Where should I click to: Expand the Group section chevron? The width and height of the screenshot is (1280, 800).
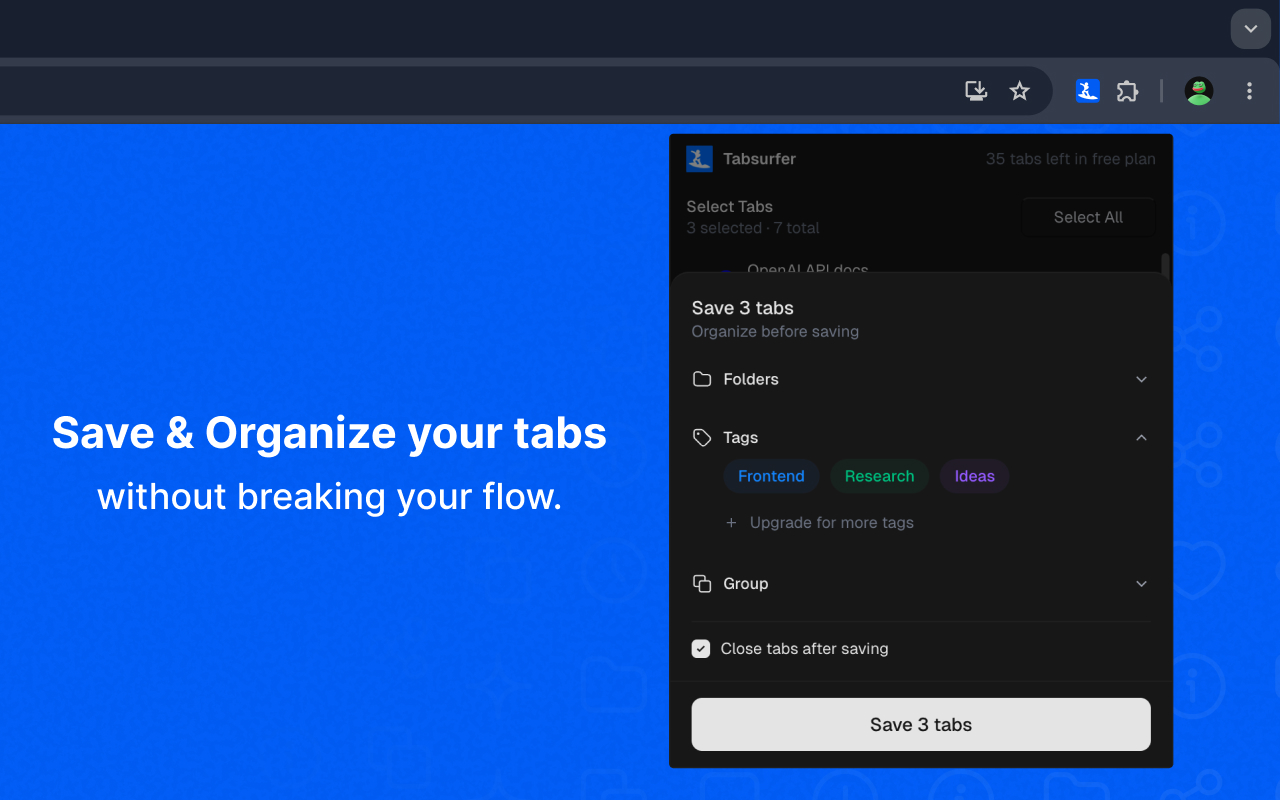pyautogui.click(x=1141, y=583)
